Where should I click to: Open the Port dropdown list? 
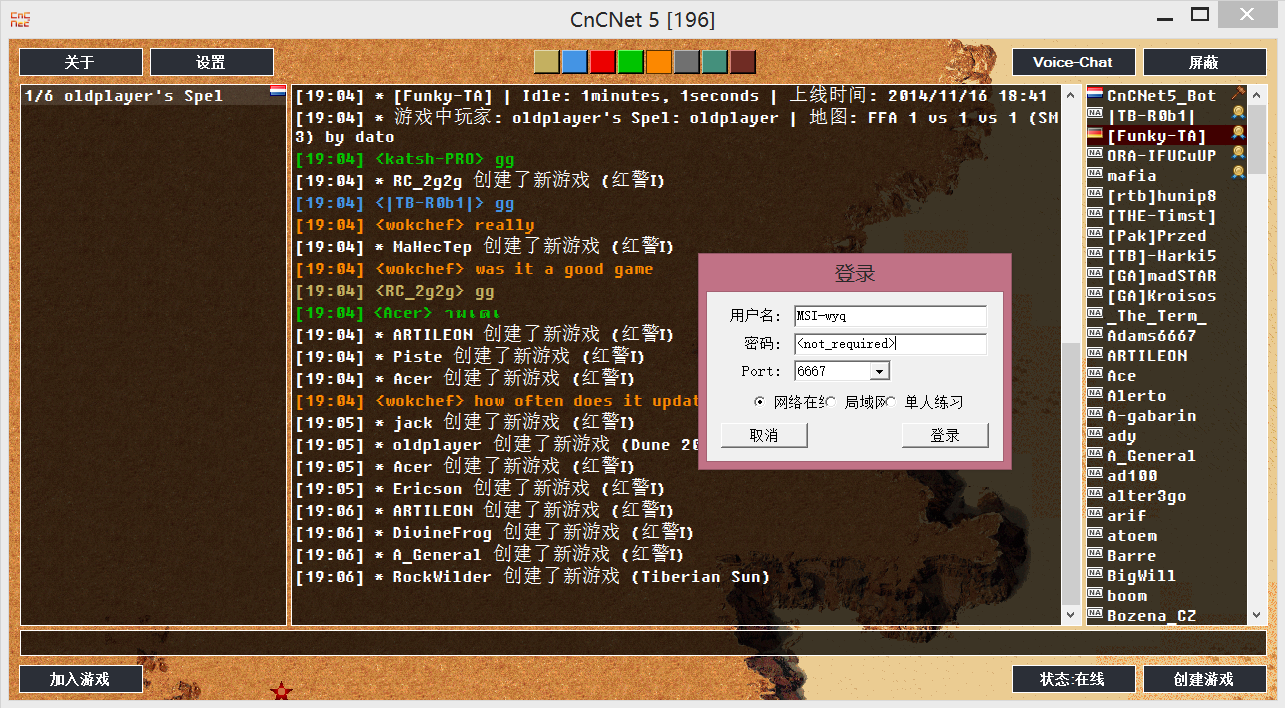pos(879,371)
